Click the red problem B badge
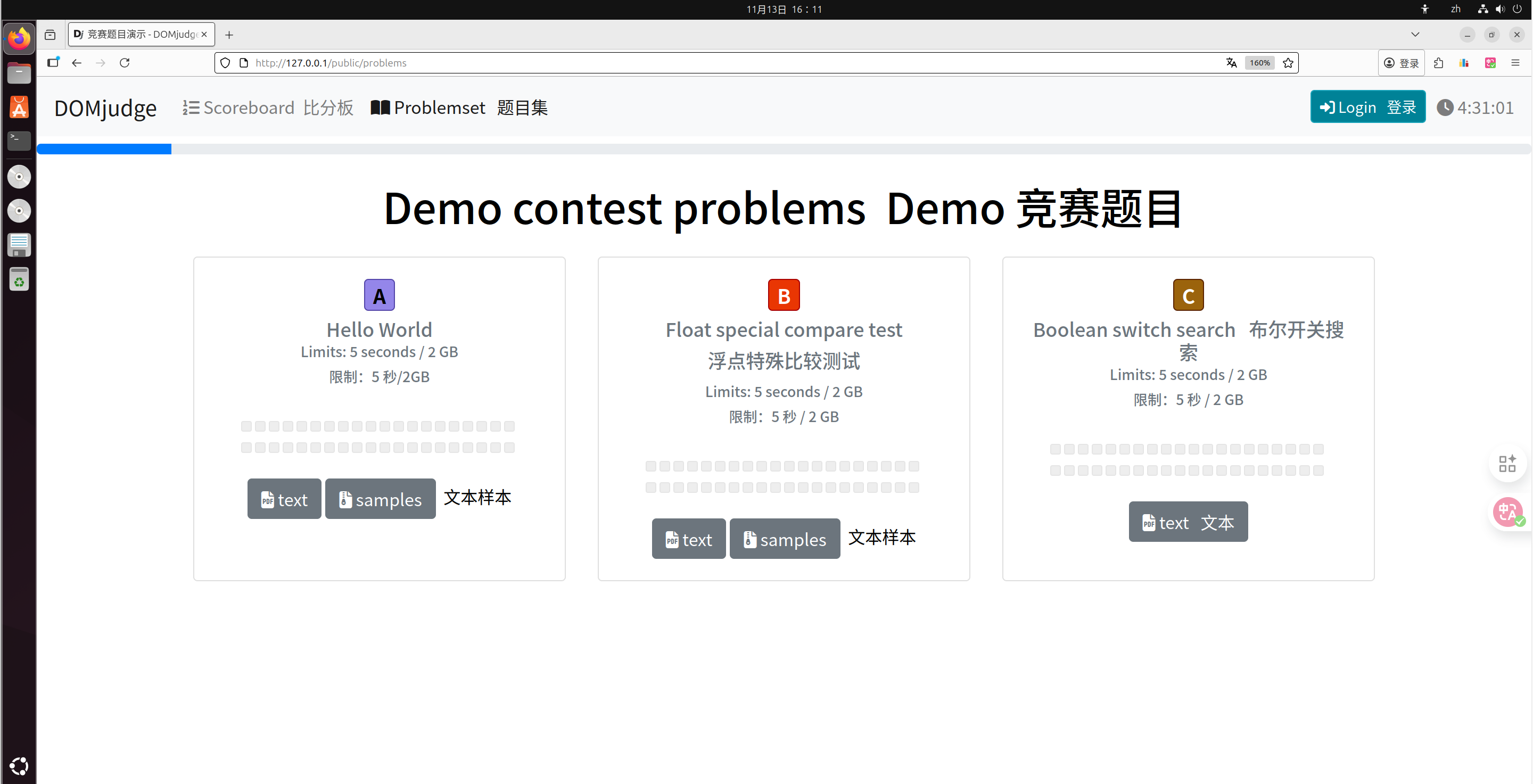This screenshot has width=1533, height=784. click(x=784, y=295)
